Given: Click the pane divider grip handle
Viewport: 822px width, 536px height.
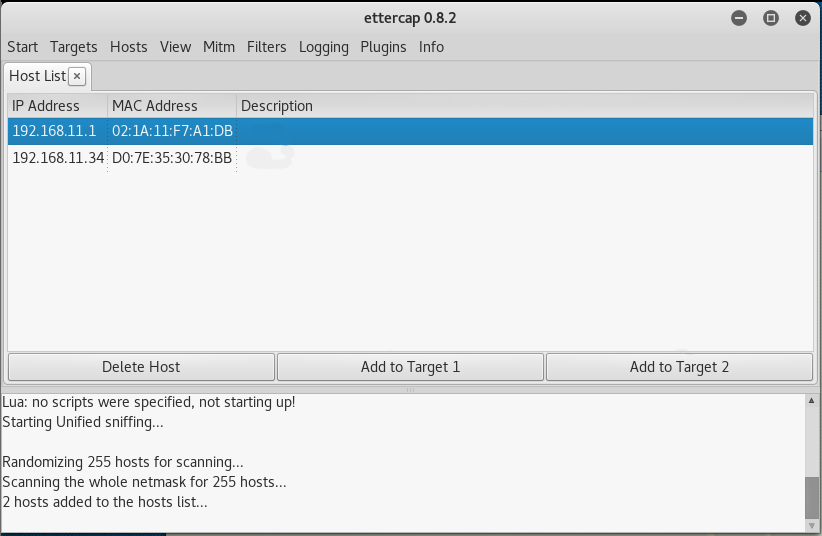Looking at the screenshot, I should 410,390.
